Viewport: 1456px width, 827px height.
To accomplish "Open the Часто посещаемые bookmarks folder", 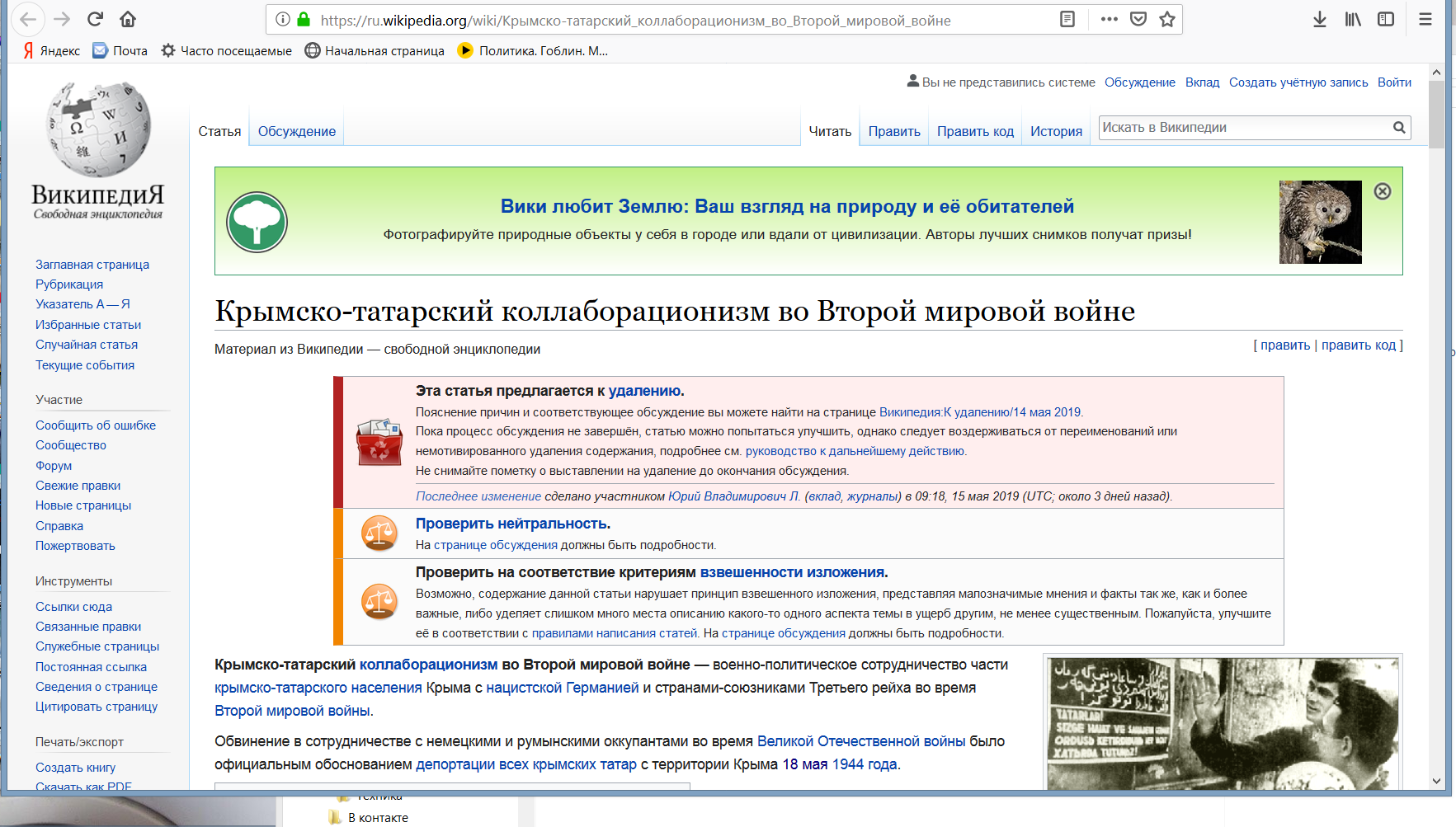I will click(226, 50).
